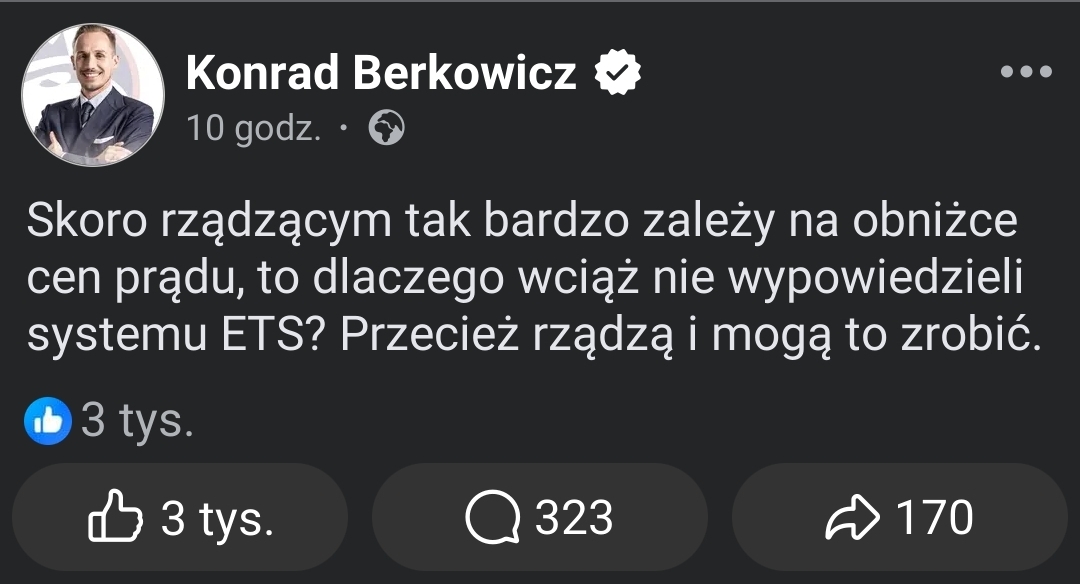Viewport: 1080px width, 584px height.
Task: Click the speech bubble comment icon
Action: [x=493, y=518]
